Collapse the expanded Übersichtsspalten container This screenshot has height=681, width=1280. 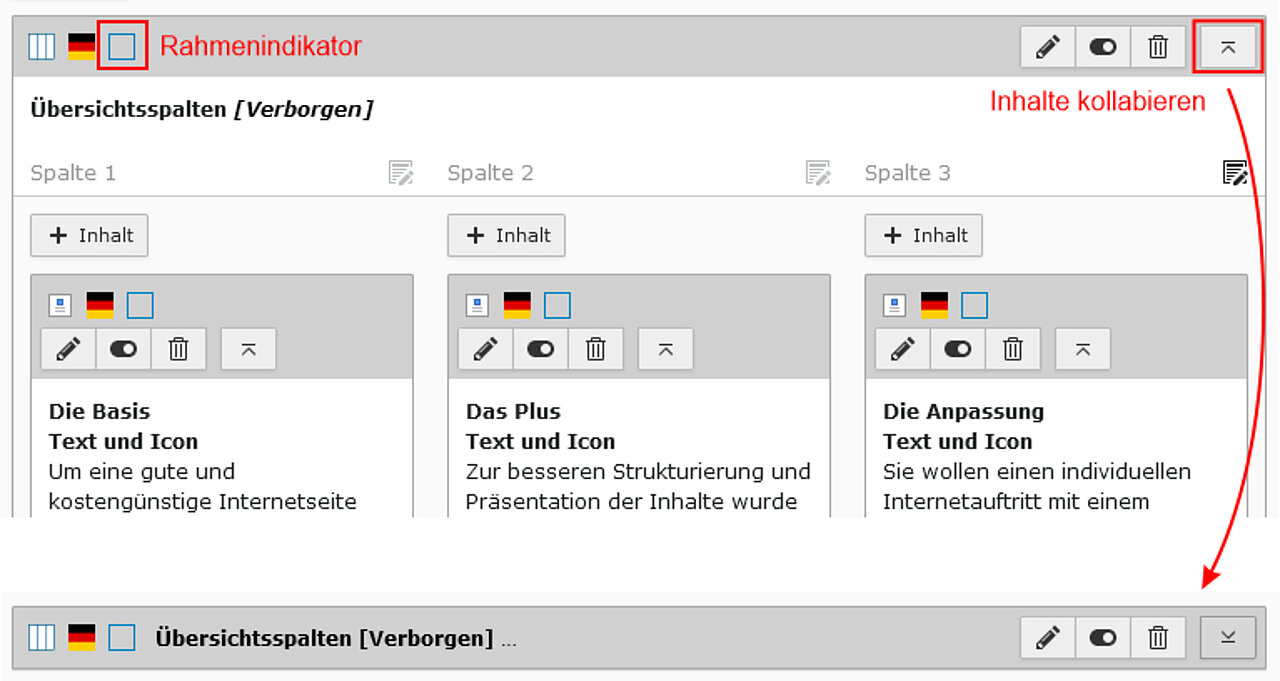1228,47
